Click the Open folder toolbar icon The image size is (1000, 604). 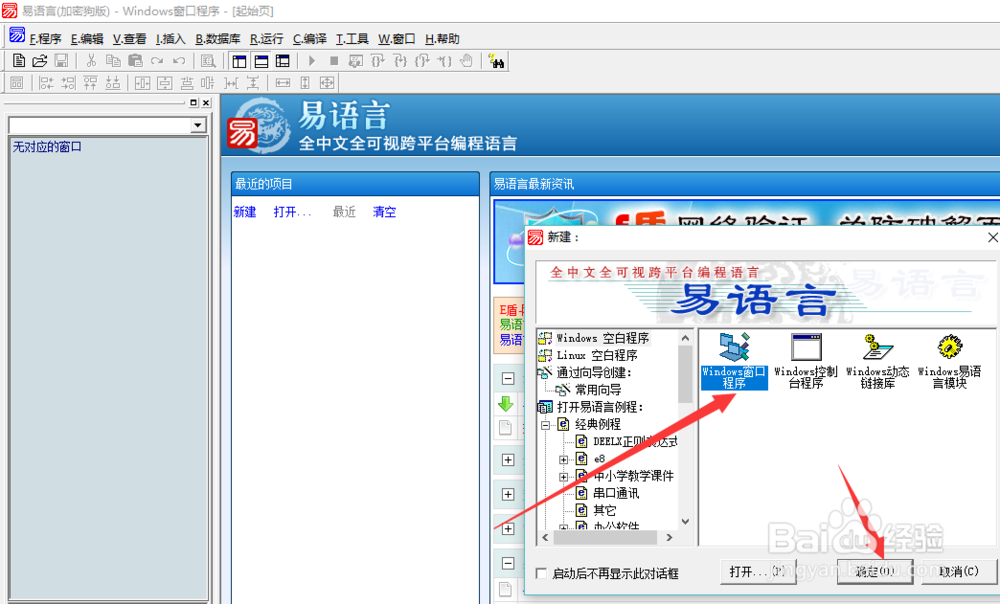coord(40,61)
